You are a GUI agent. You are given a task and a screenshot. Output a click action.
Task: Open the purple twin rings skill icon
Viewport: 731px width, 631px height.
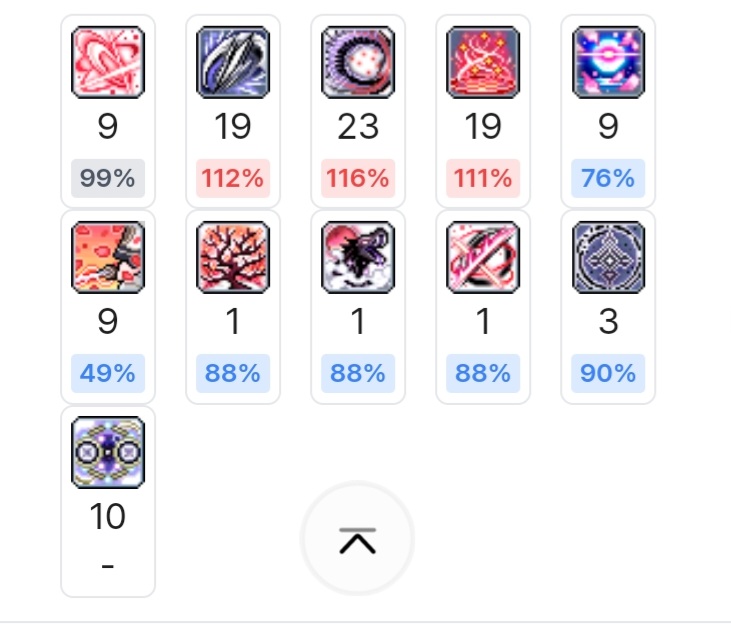[x=108, y=452]
